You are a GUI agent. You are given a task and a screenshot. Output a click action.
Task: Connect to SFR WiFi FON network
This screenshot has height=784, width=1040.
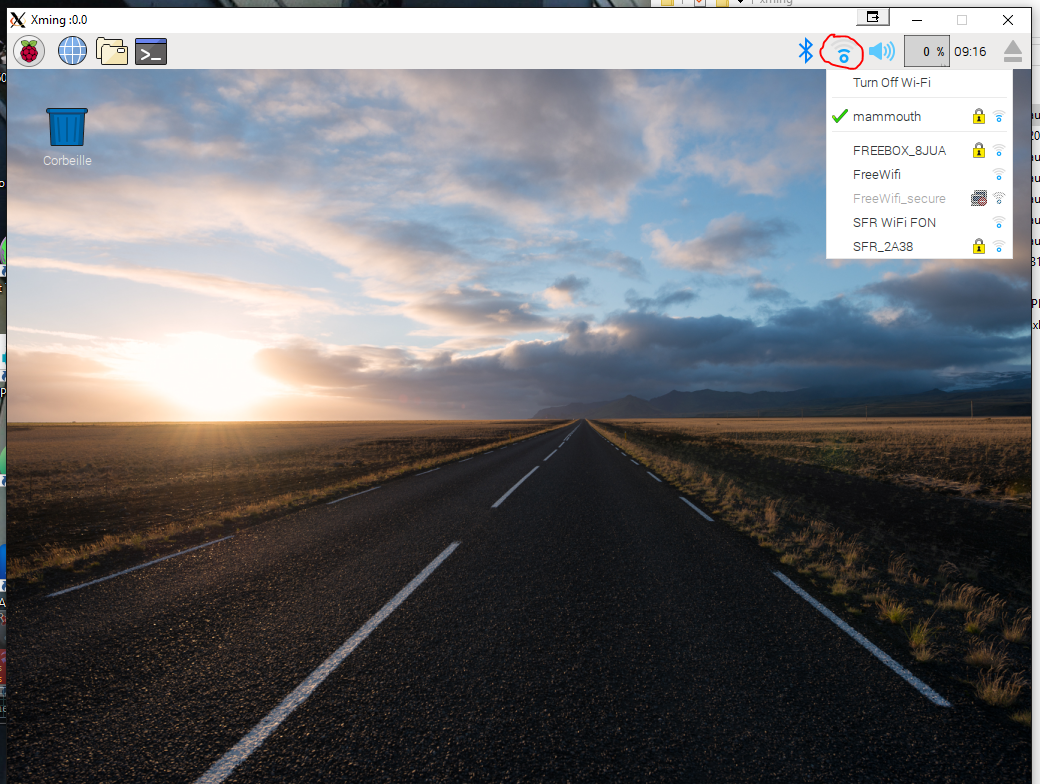click(x=919, y=222)
